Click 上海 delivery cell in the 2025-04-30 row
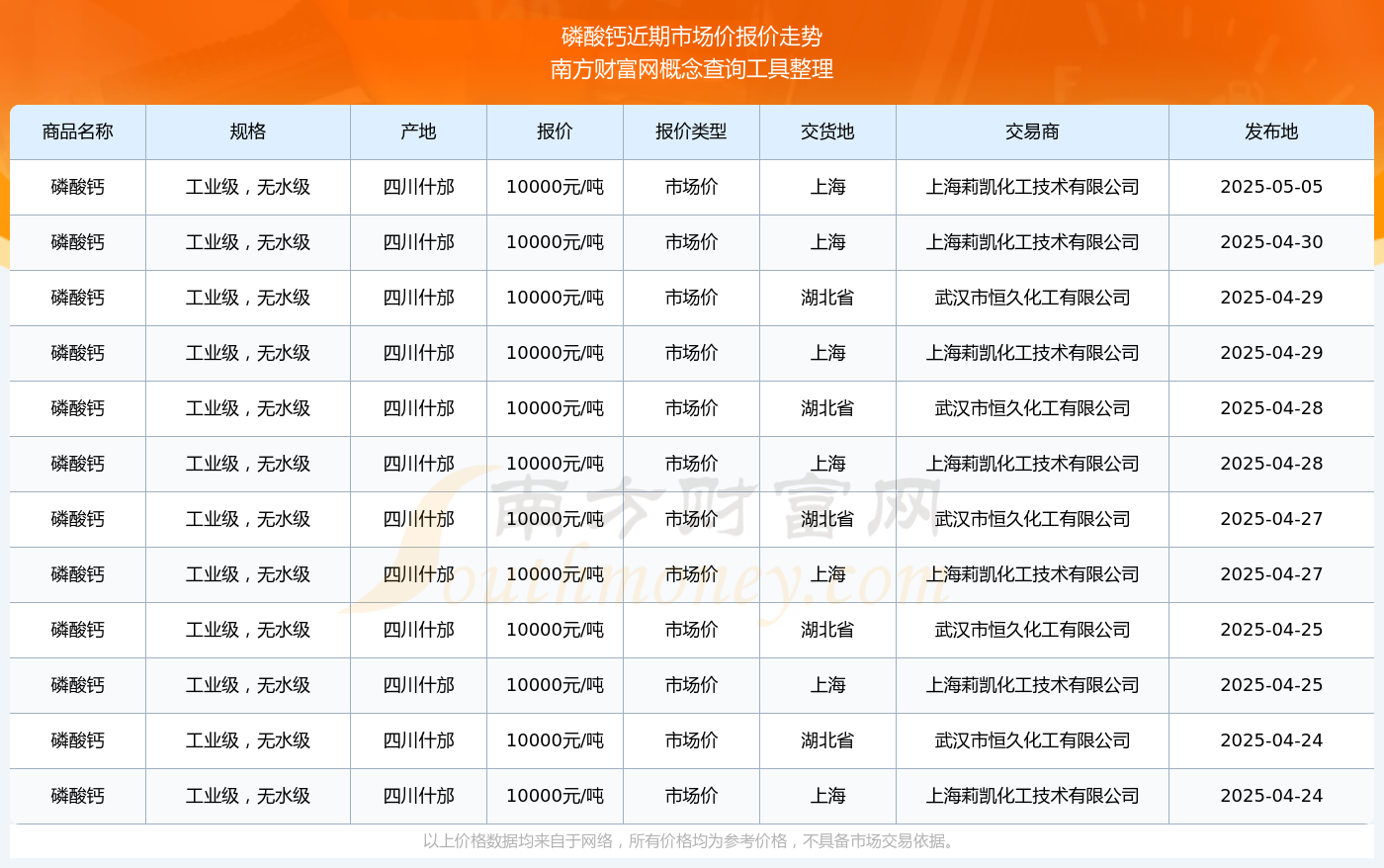The image size is (1384, 868). [x=827, y=242]
